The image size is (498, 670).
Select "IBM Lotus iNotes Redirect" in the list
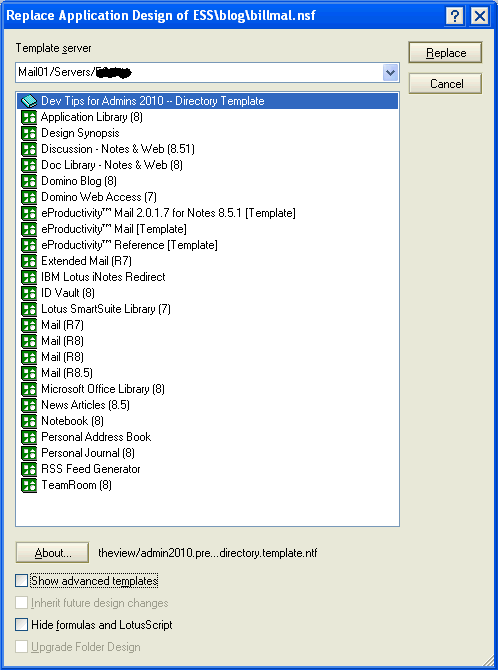pyautogui.click(x=103, y=277)
